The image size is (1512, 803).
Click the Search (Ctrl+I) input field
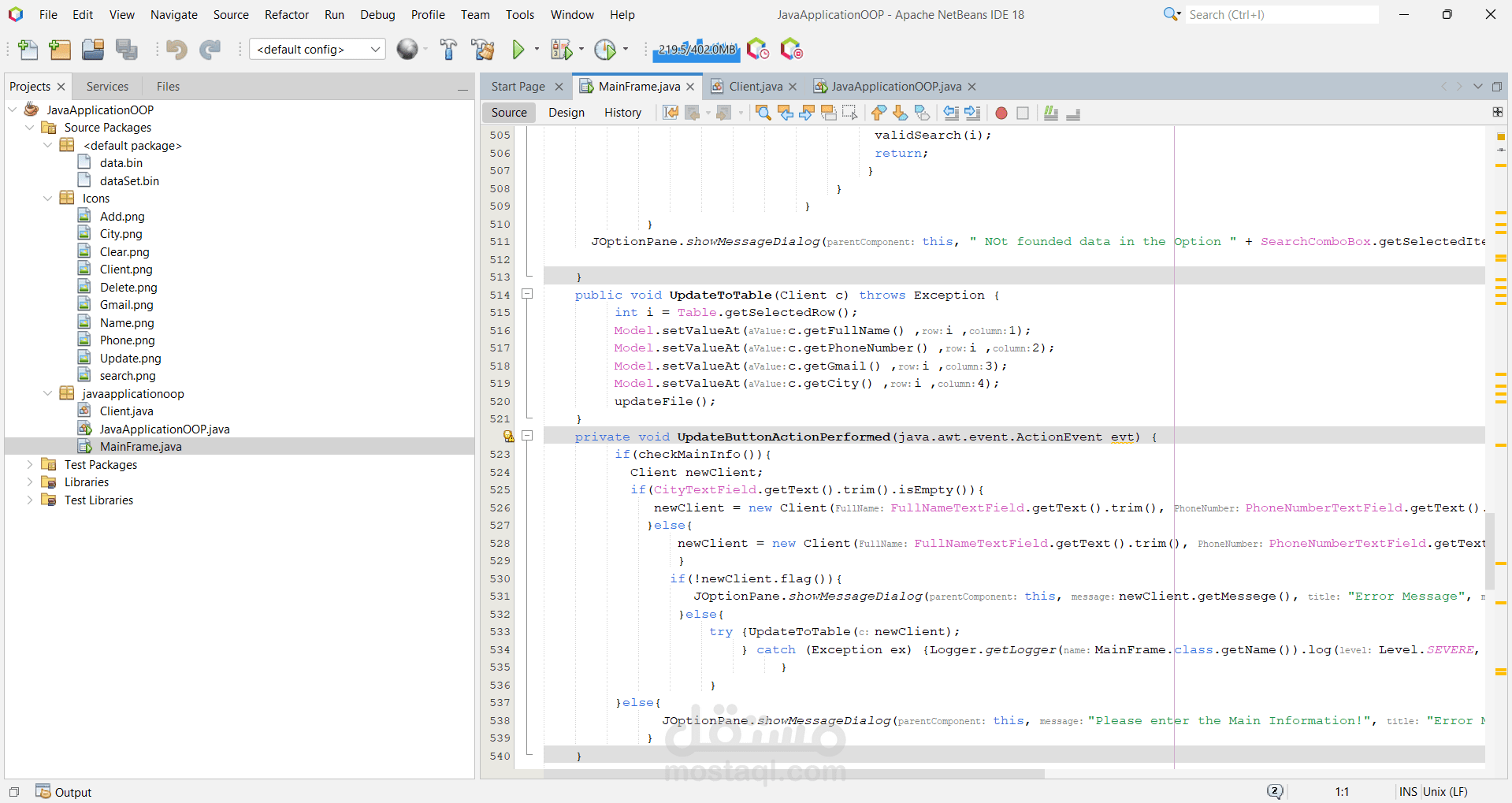pos(1281,15)
